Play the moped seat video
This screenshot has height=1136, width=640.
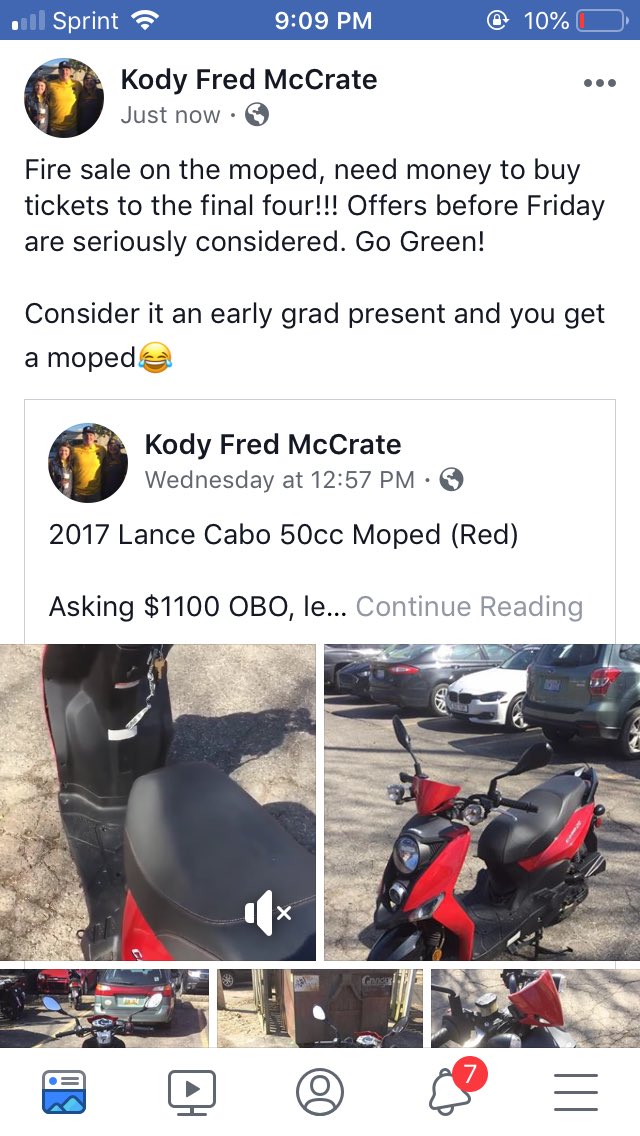pyautogui.click(x=157, y=802)
